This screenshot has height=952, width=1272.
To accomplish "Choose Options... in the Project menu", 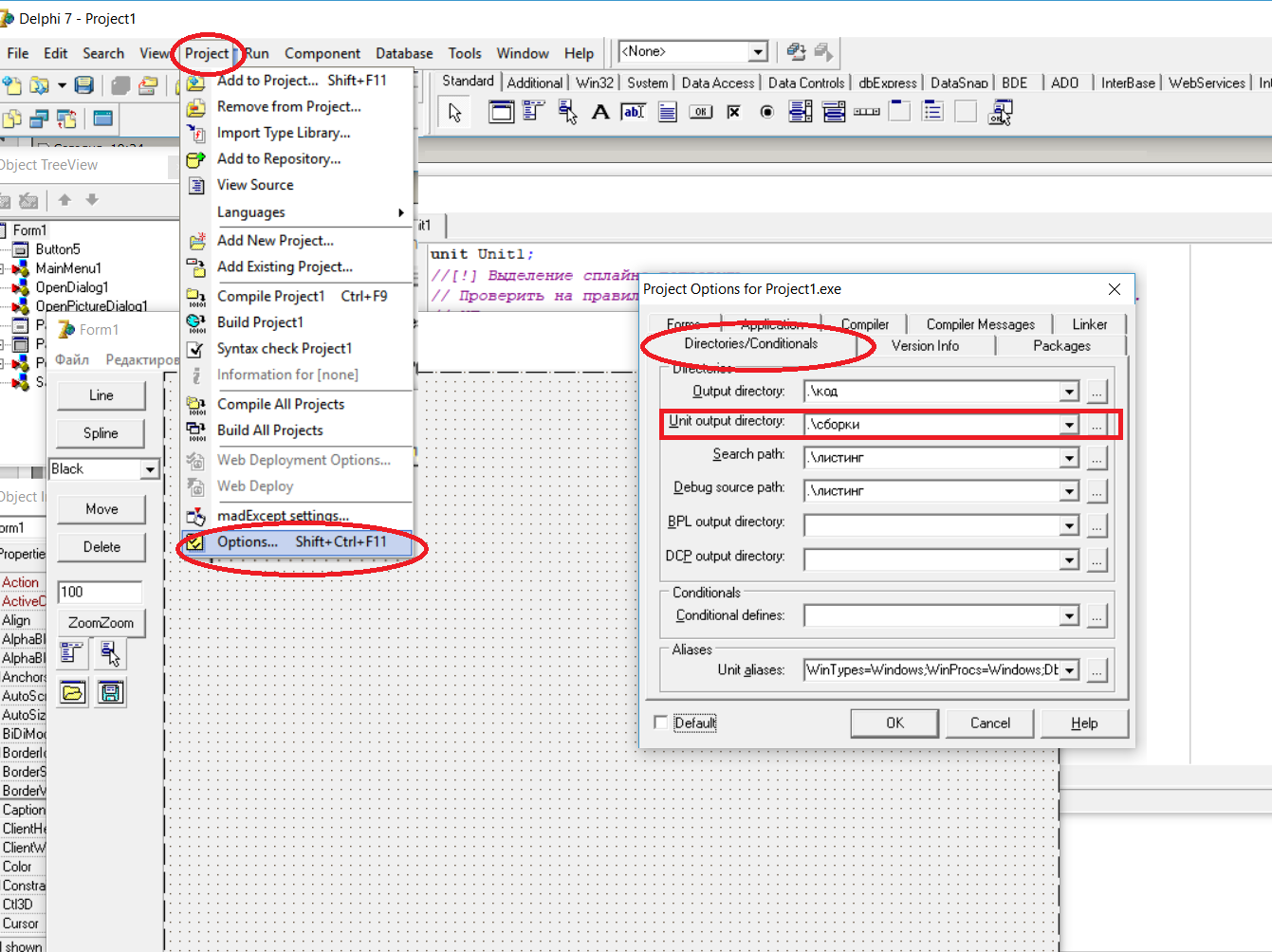I will pos(296,542).
